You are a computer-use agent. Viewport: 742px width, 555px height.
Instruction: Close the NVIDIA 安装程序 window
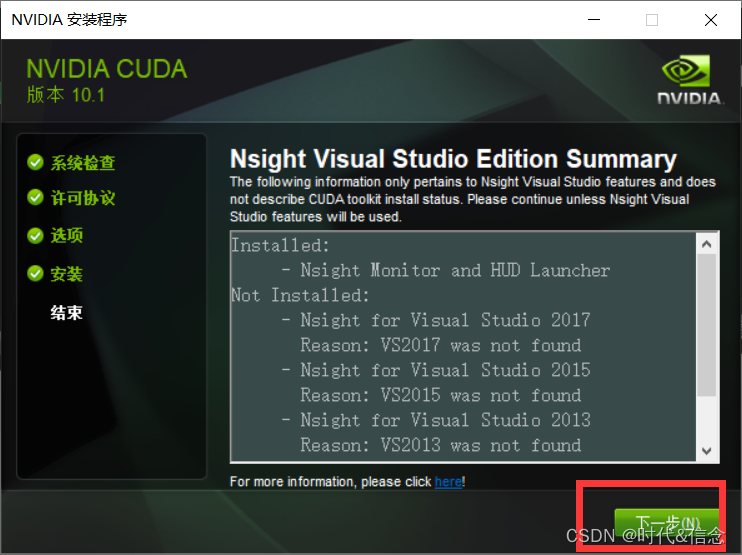click(711, 20)
